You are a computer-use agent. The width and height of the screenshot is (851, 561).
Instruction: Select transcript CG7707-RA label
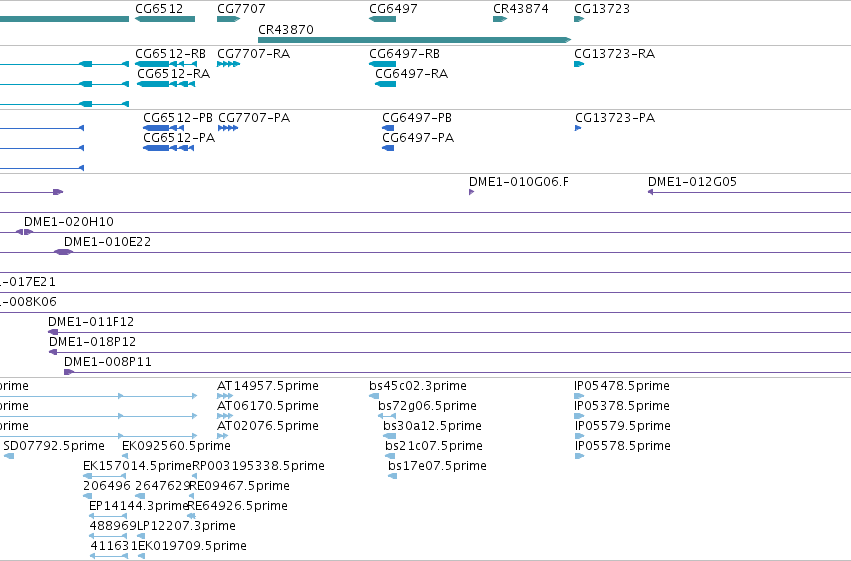(x=253, y=54)
